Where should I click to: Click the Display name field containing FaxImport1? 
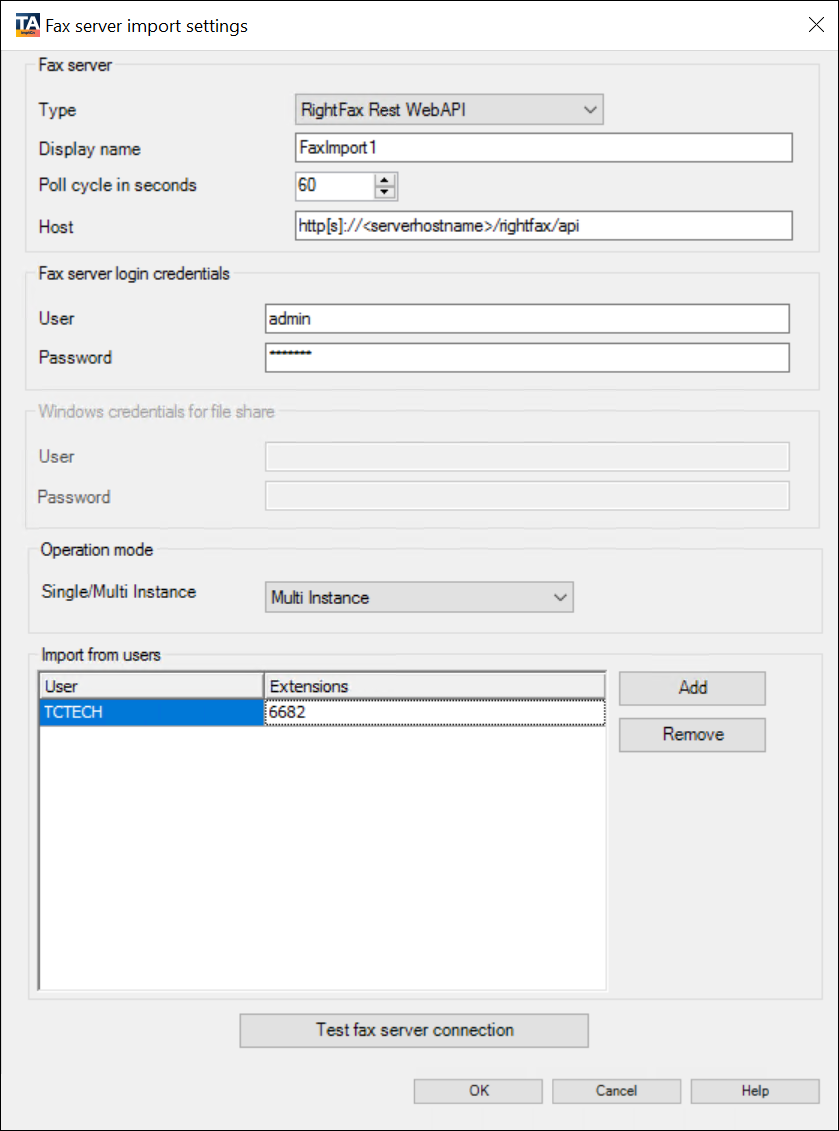pos(543,148)
